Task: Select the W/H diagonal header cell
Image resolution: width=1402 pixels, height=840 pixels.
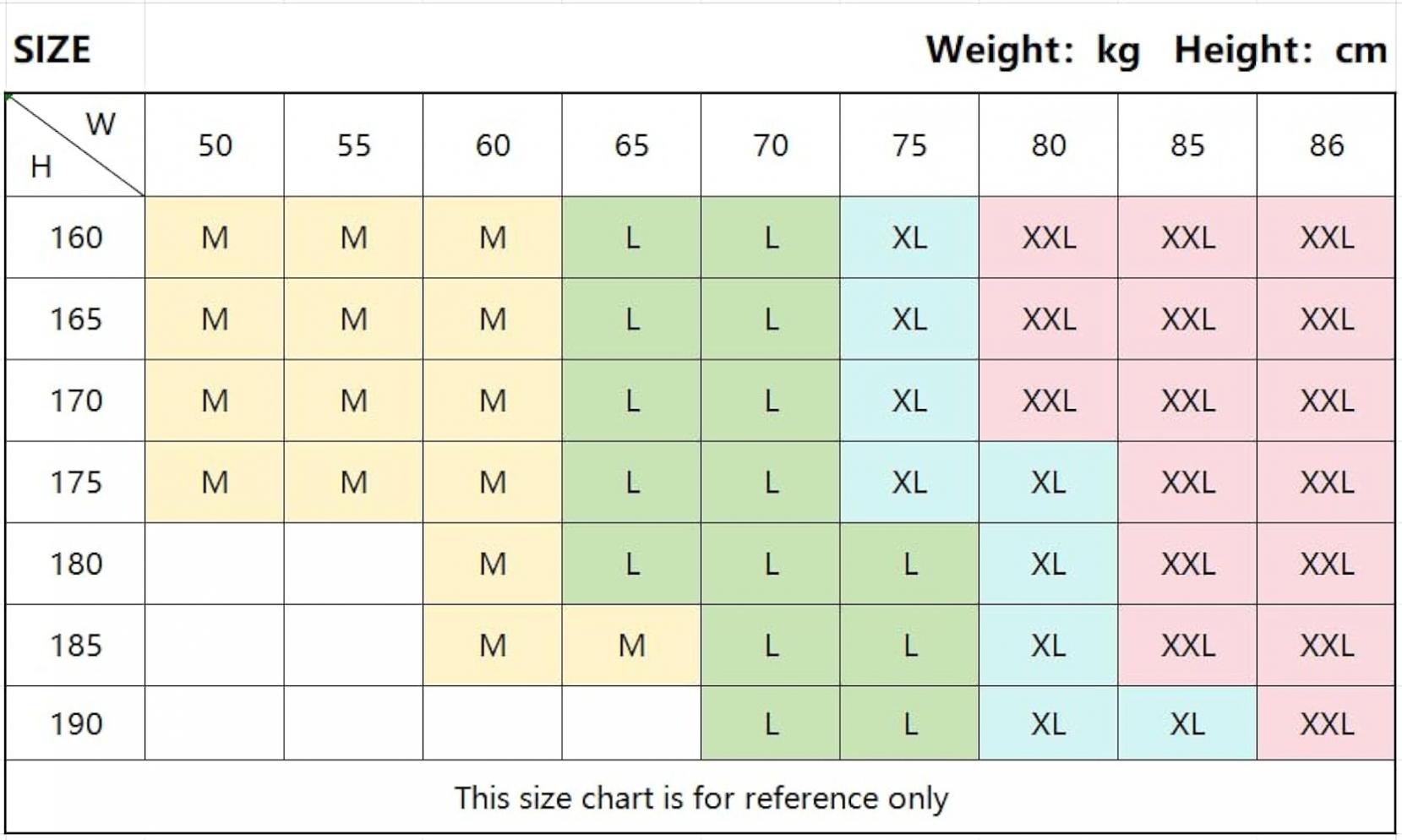Action: coord(75,145)
